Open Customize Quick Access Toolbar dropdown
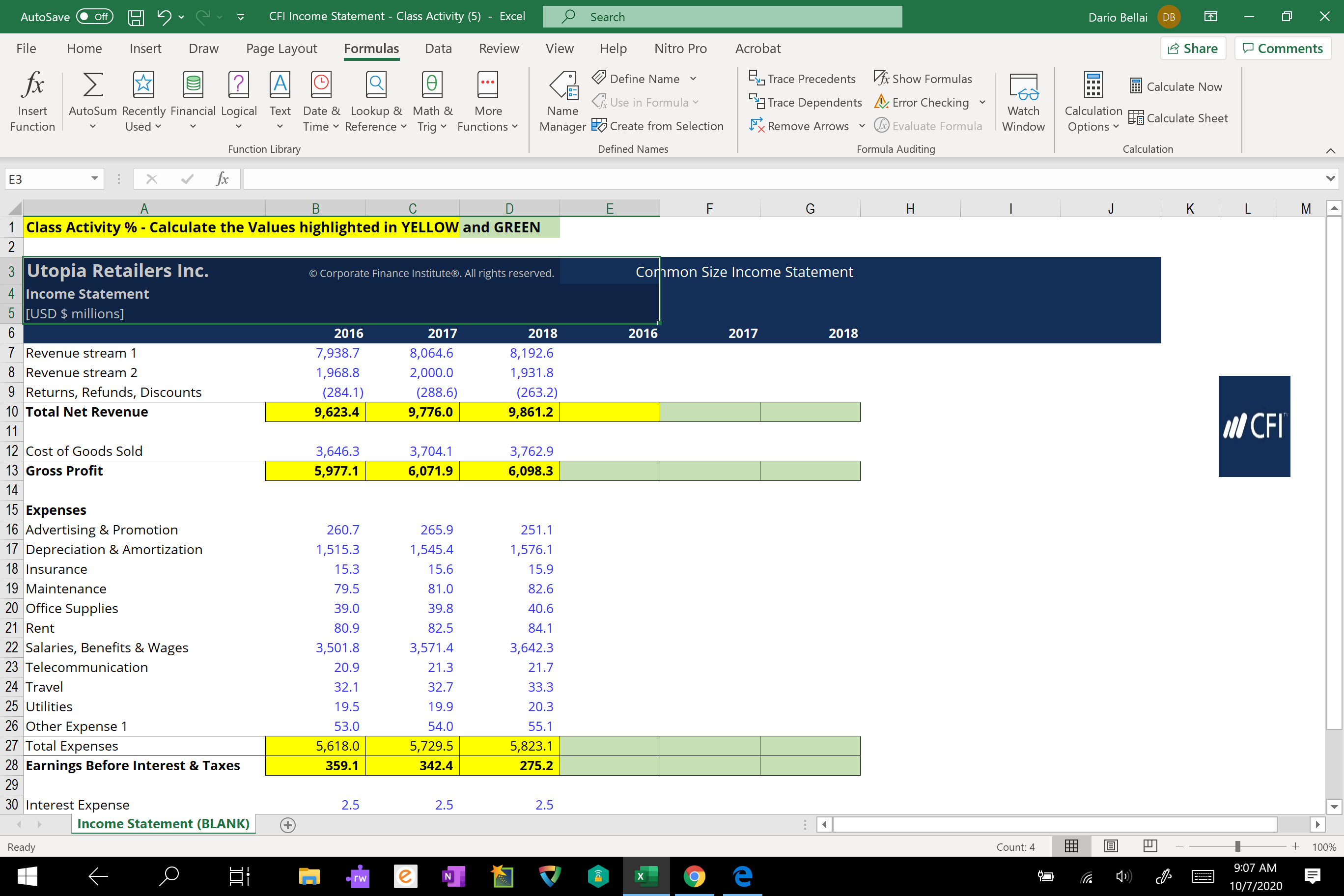This screenshot has width=1344, height=896. (241, 17)
